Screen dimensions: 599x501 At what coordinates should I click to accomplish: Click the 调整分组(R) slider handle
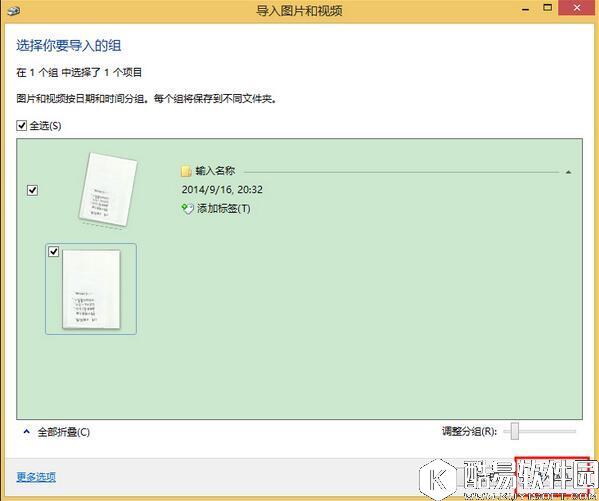coord(515,431)
